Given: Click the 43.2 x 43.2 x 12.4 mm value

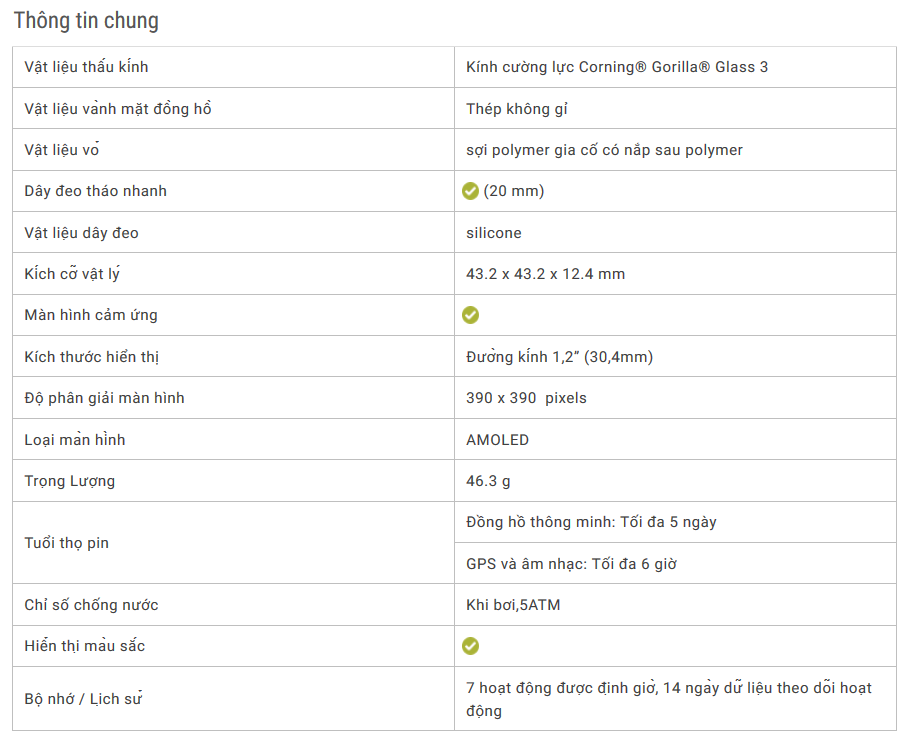Looking at the screenshot, I should pyautogui.click(x=546, y=274).
